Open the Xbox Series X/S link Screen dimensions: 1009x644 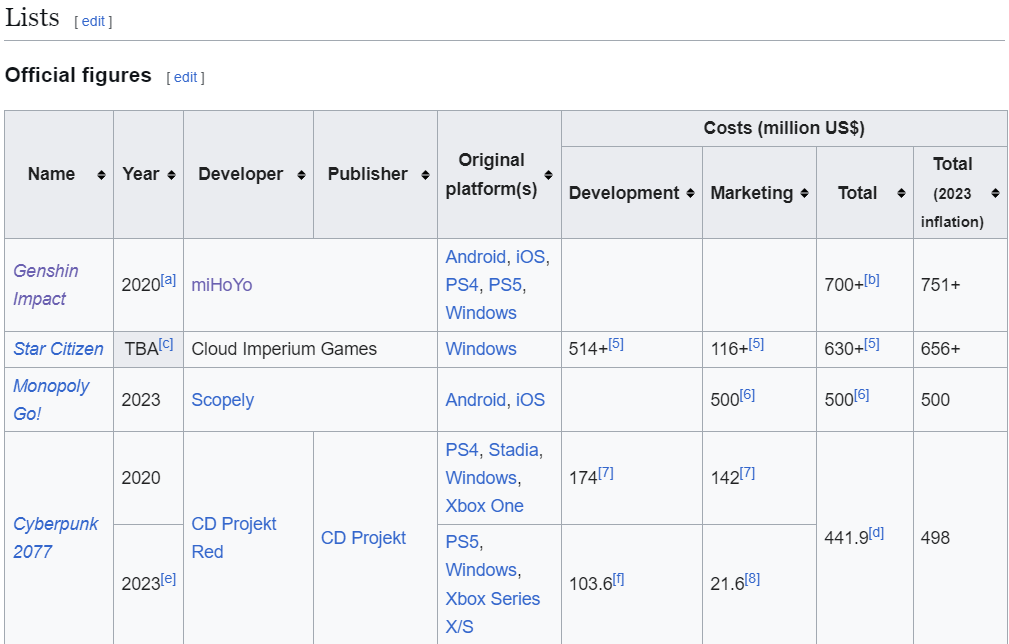[x=492, y=612]
